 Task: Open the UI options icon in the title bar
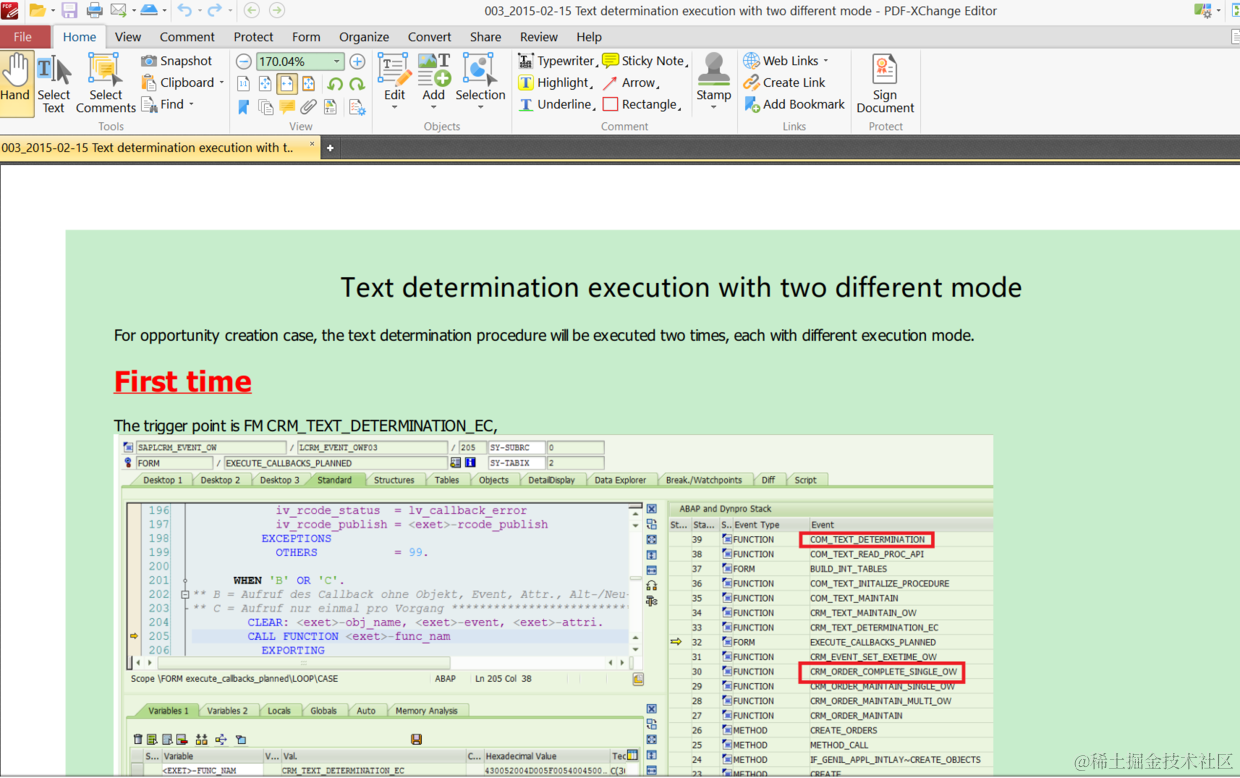tap(1203, 11)
